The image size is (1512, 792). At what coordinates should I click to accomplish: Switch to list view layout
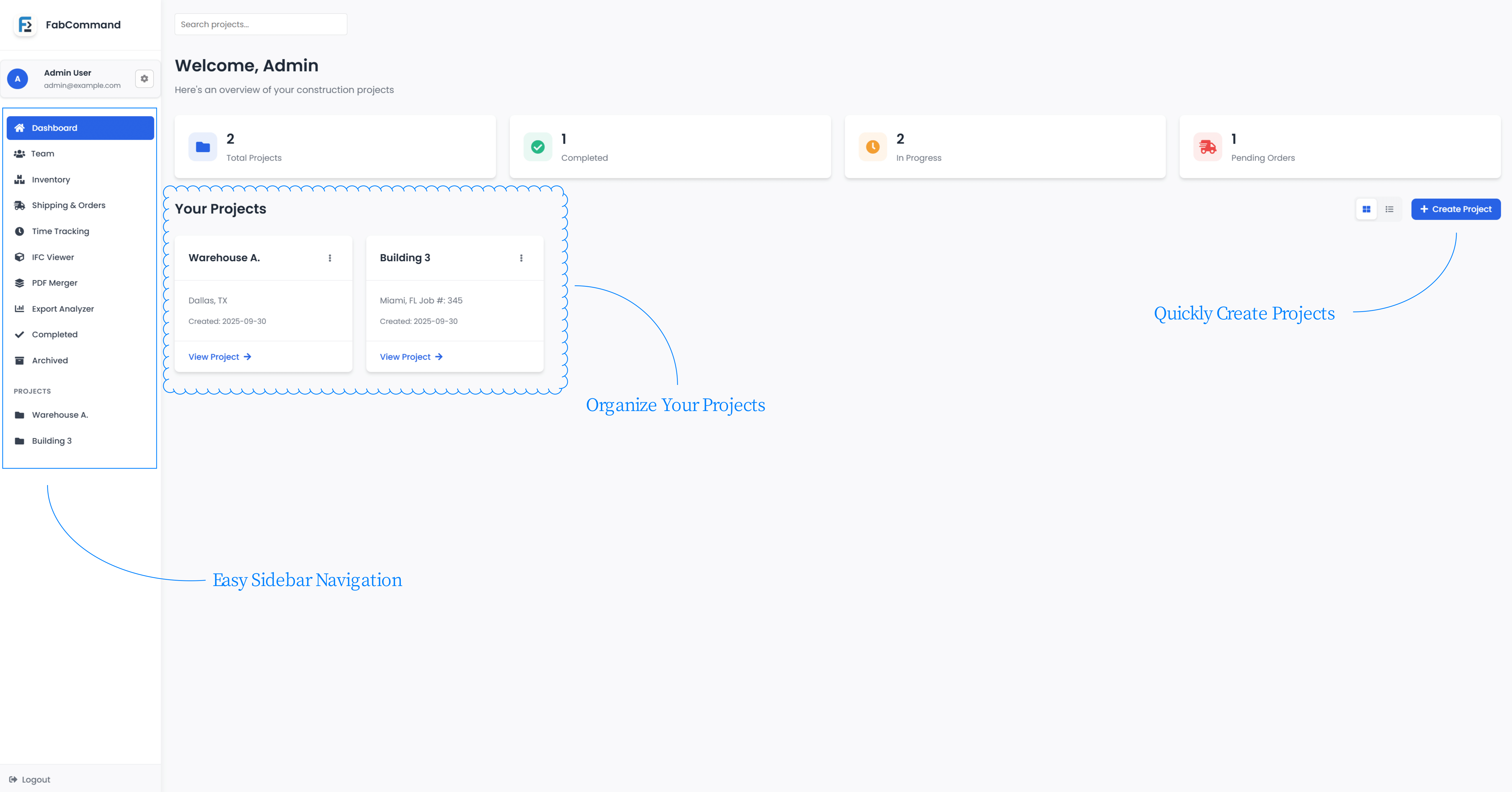(x=1389, y=209)
